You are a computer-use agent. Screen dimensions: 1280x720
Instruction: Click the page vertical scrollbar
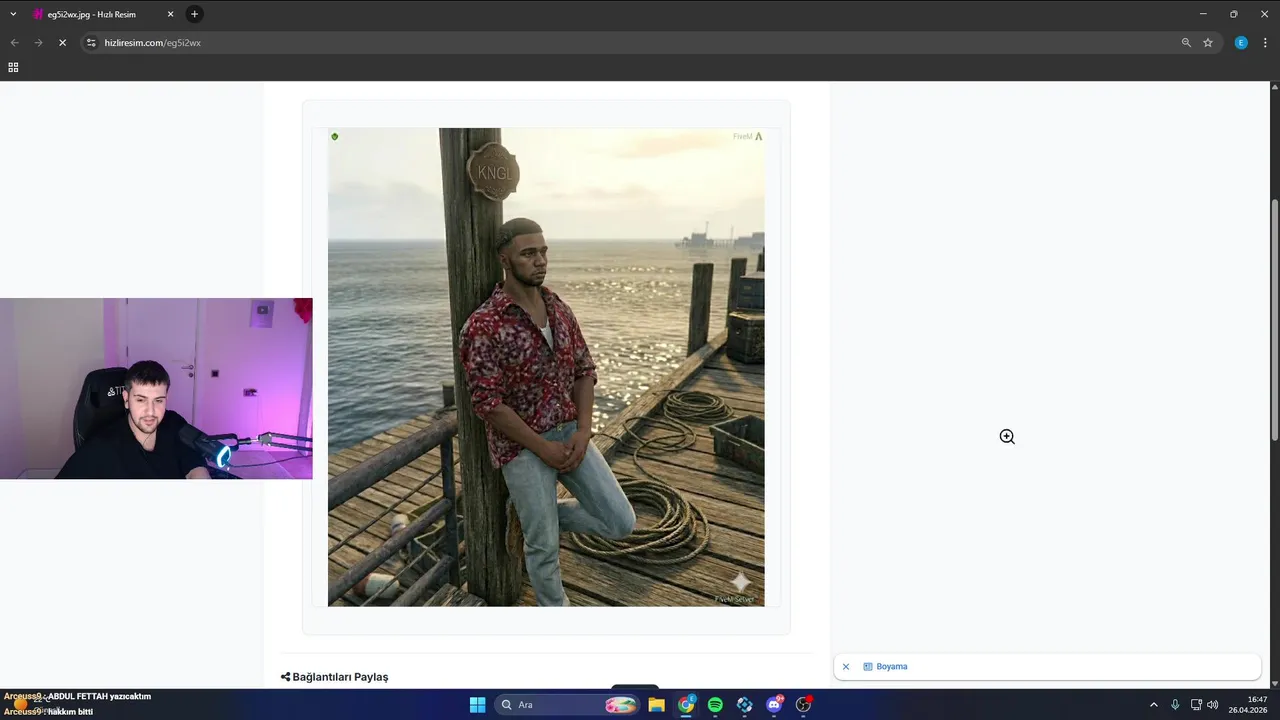[x=1274, y=320]
